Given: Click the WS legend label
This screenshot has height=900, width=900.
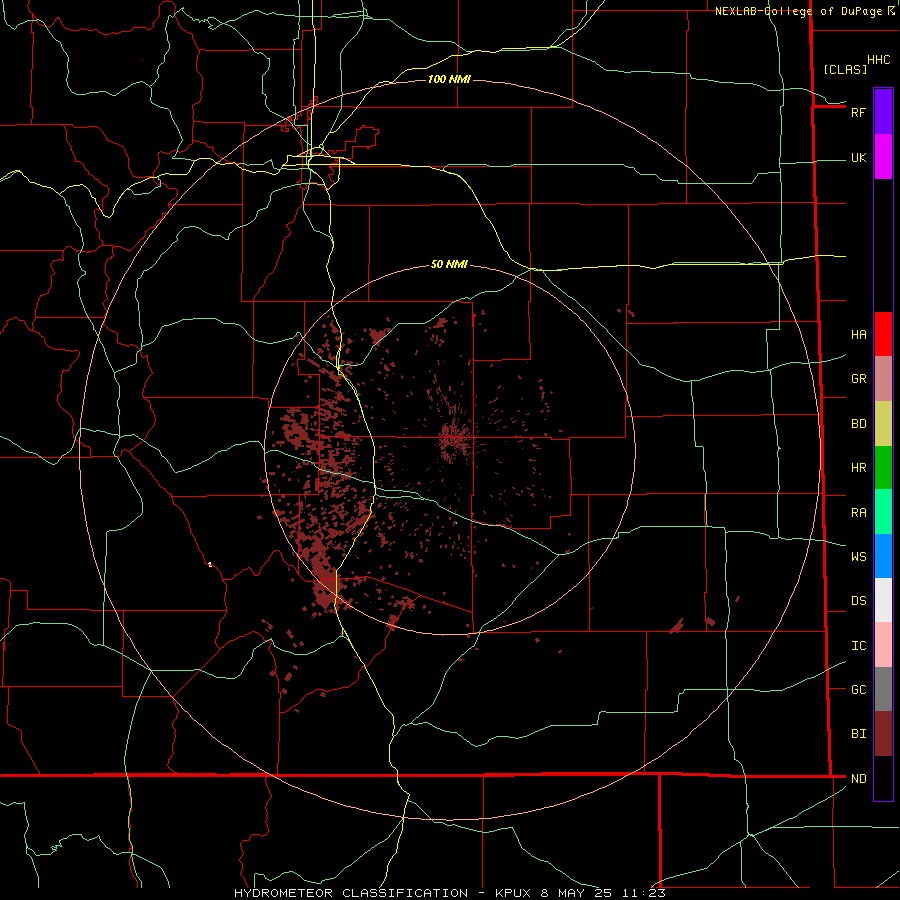Looking at the screenshot, I should click(x=859, y=556).
